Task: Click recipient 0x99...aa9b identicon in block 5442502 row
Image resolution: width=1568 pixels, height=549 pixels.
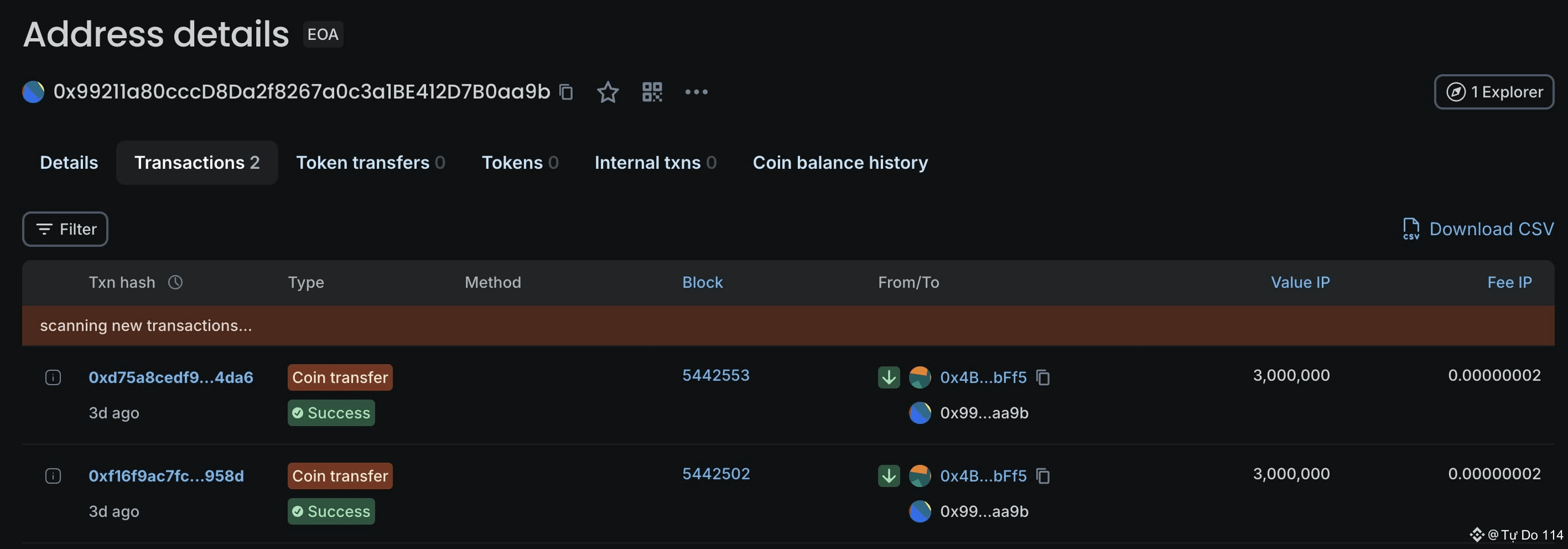Action: pos(920,512)
